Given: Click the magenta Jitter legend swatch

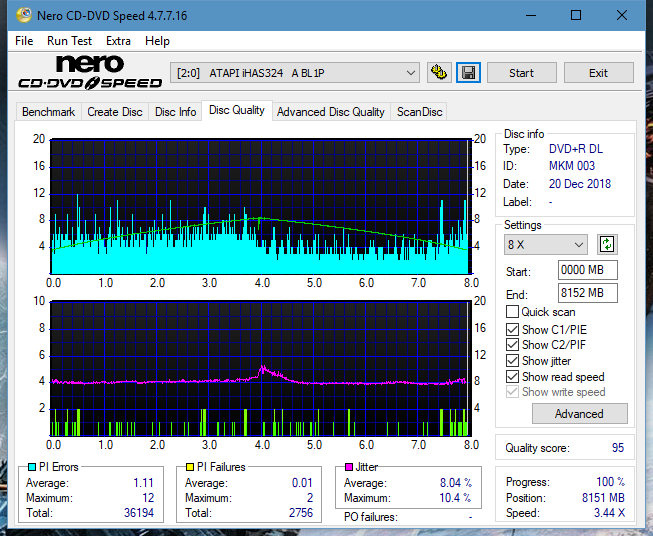Looking at the screenshot, I should tap(349, 467).
